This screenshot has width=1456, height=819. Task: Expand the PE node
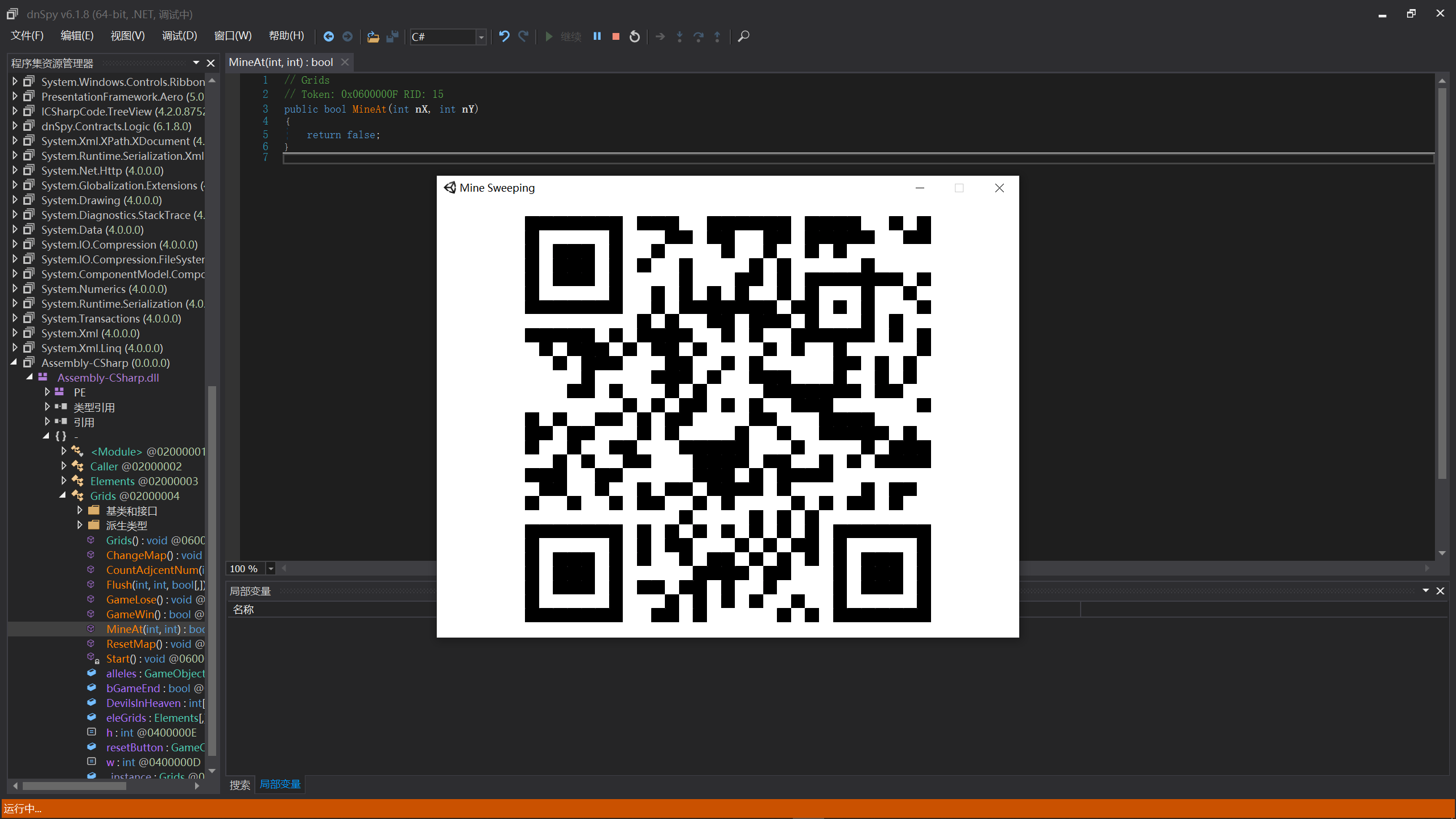[47, 392]
